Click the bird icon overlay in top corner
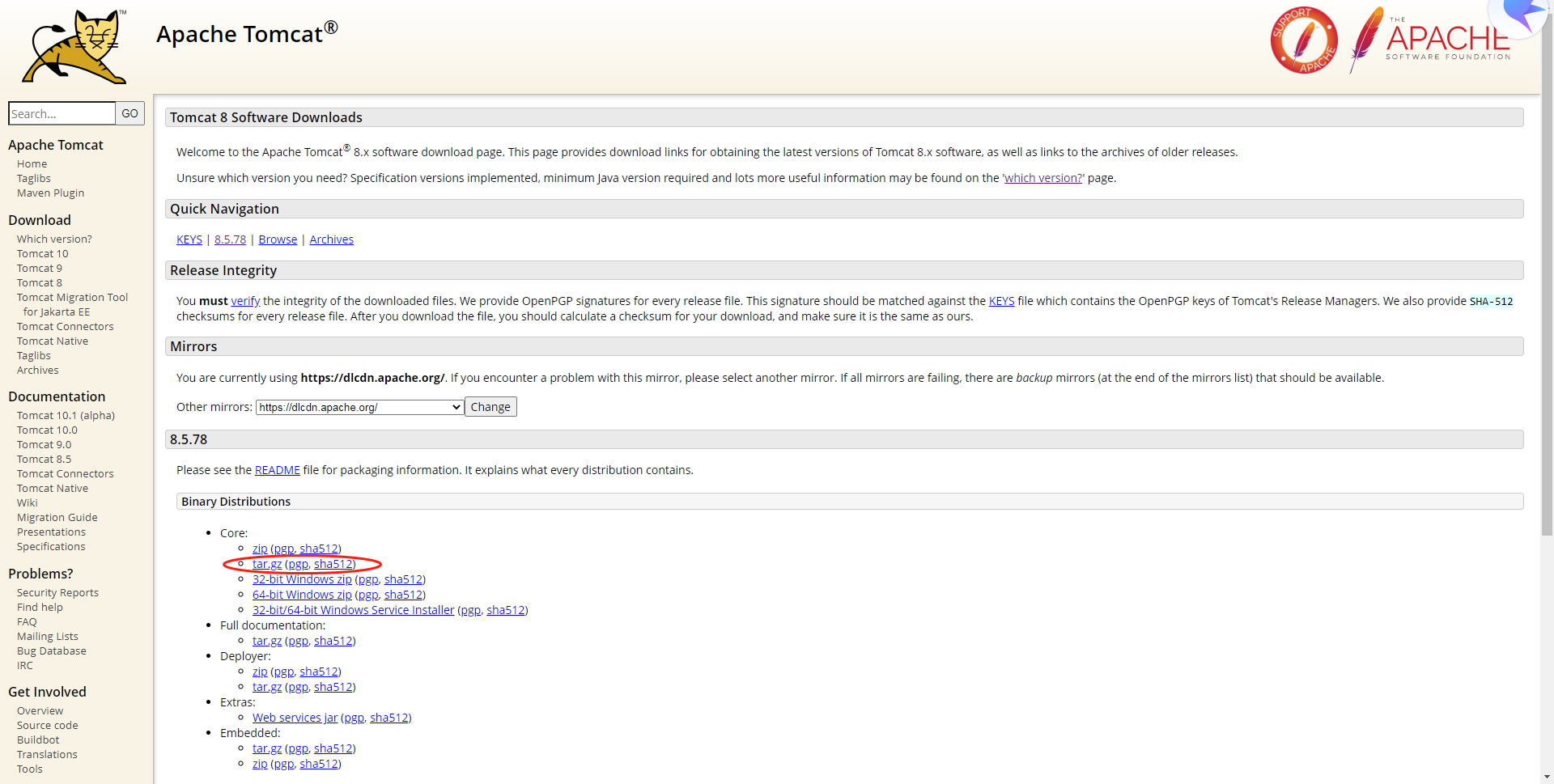Screen dimensions: 1554x784 (x=1522, y=16)
